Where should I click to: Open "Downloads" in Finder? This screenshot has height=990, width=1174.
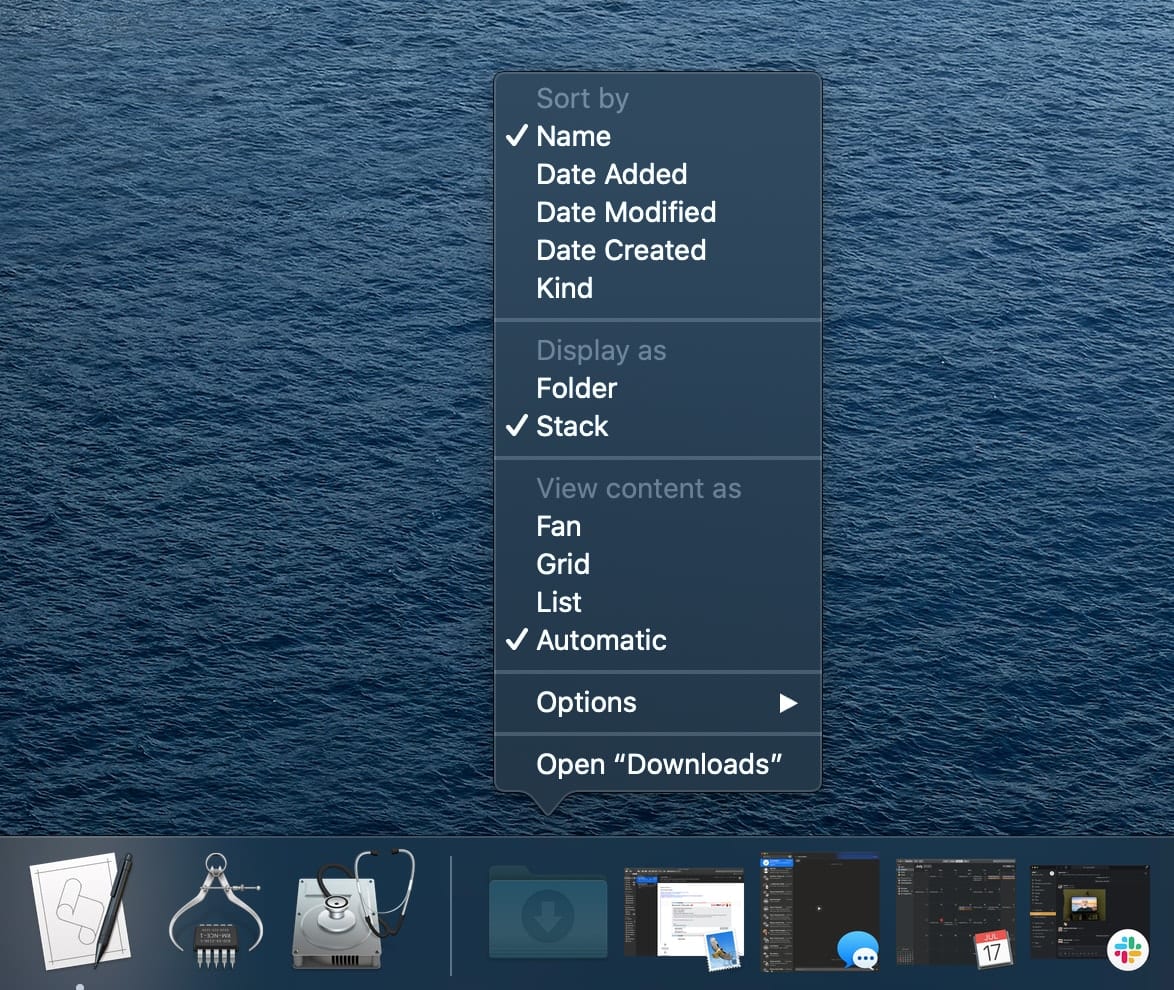(658, 764)
